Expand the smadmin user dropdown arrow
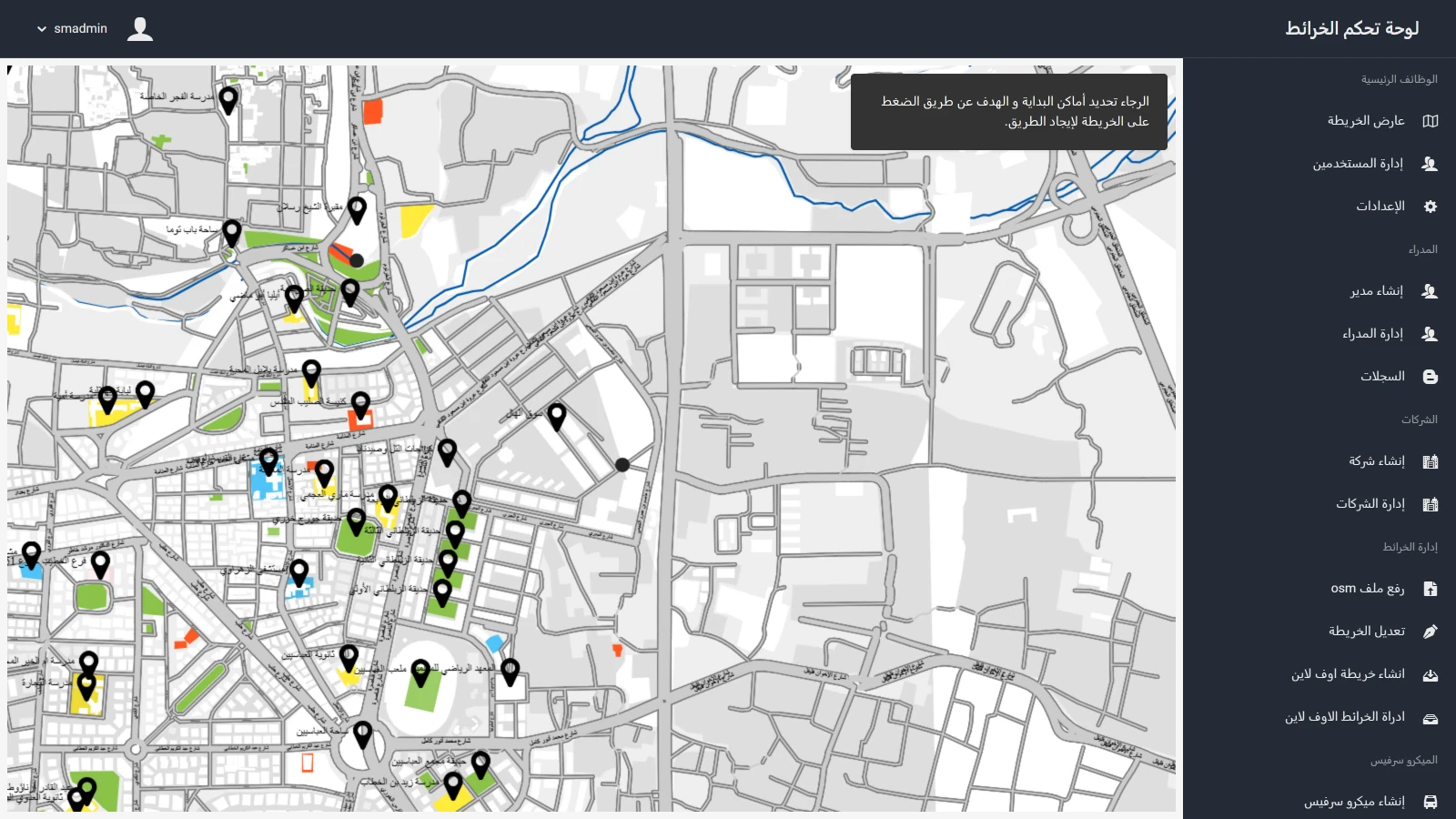 [42, 29]
